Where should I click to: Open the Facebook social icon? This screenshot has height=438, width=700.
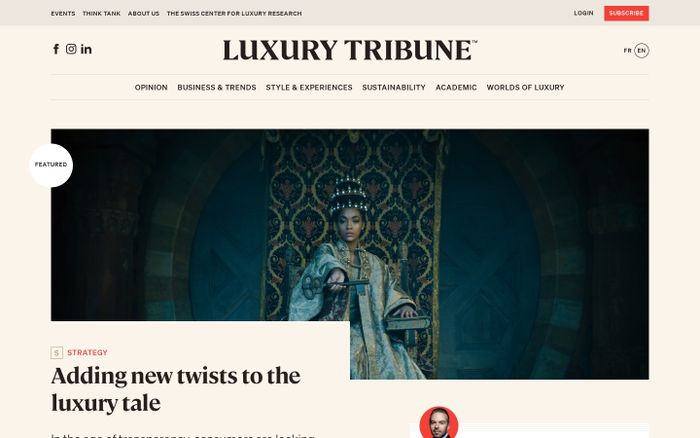[x=56, y=49]
